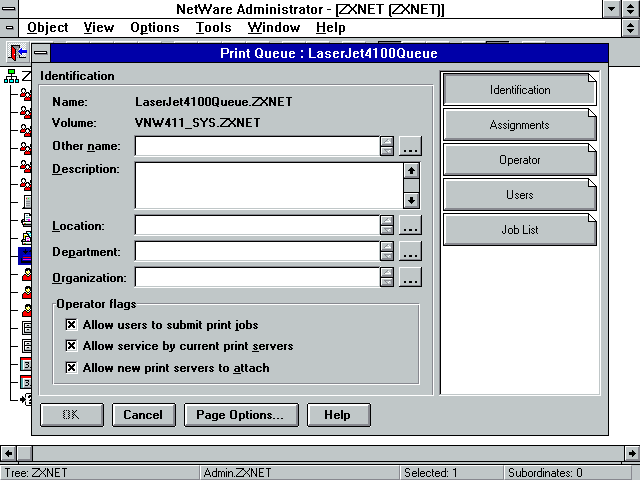
Task: Click the Cancel button
Action: [x=144, y=415]
